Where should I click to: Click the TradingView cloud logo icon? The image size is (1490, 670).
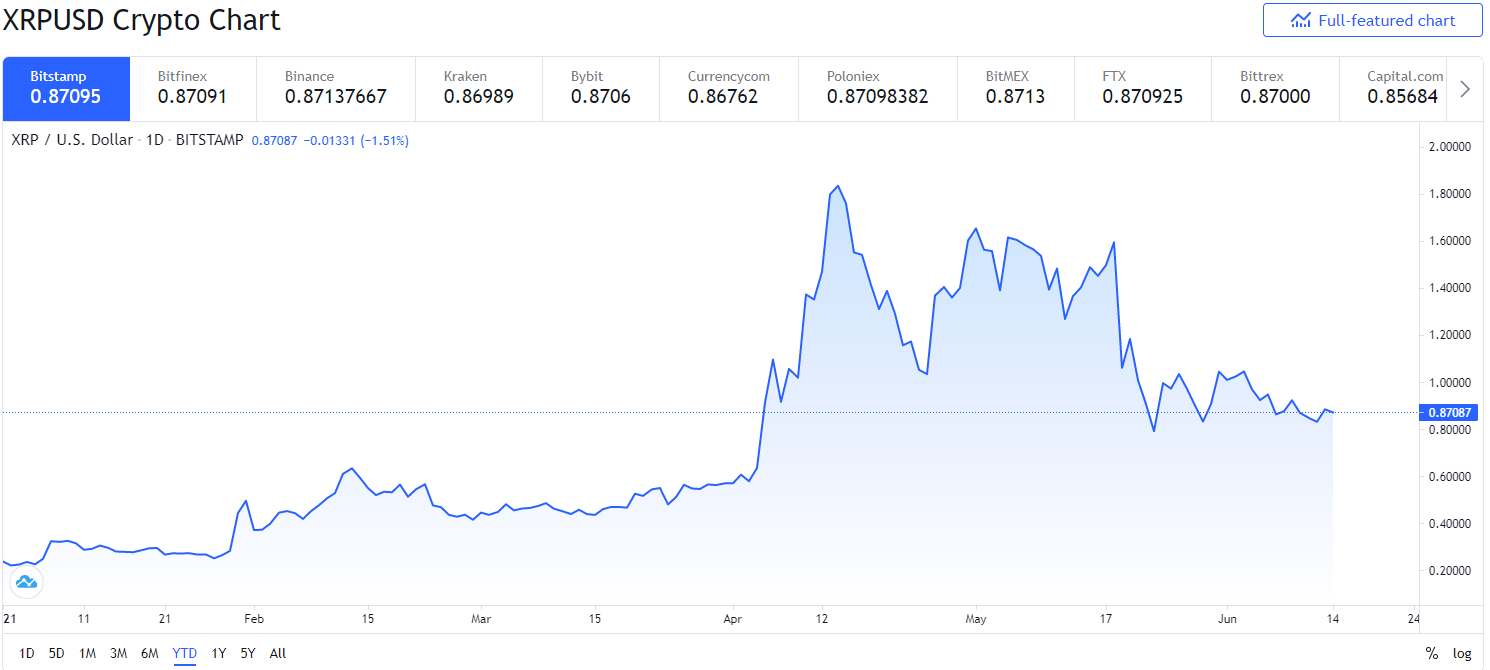26,582
